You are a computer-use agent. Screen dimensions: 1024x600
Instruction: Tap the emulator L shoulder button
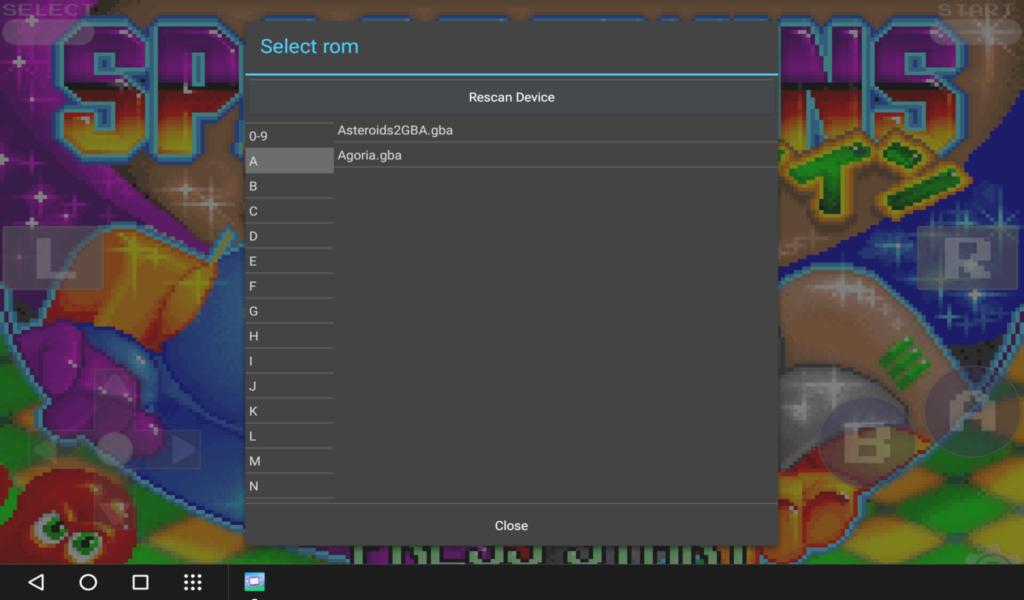point(53,257)
